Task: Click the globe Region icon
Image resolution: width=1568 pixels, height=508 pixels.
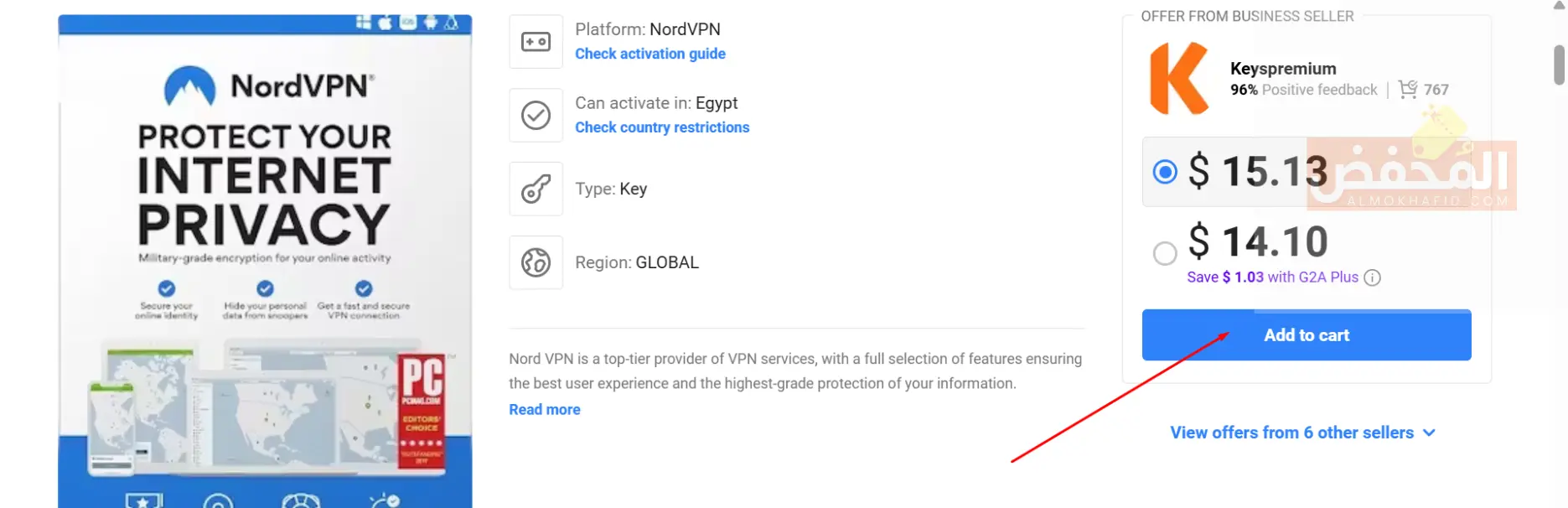Action: 536,262
